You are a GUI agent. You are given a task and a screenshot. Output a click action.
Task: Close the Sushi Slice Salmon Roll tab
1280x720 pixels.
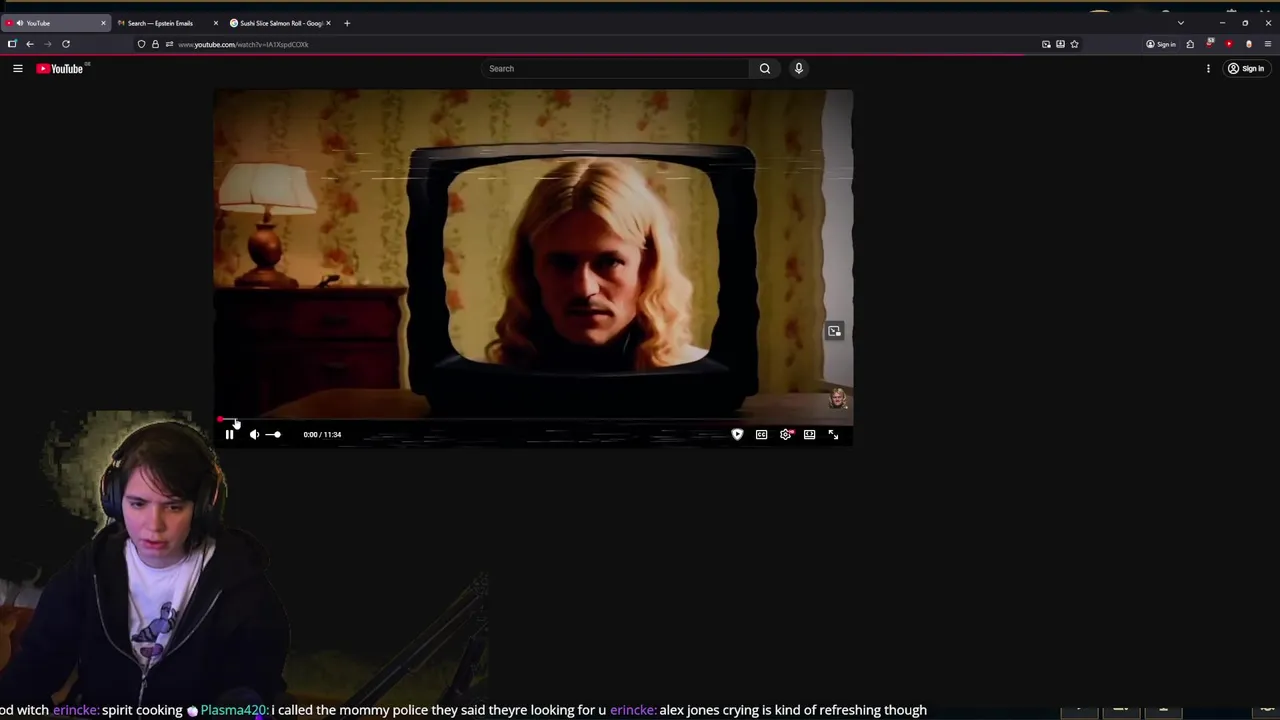[328, 23]
